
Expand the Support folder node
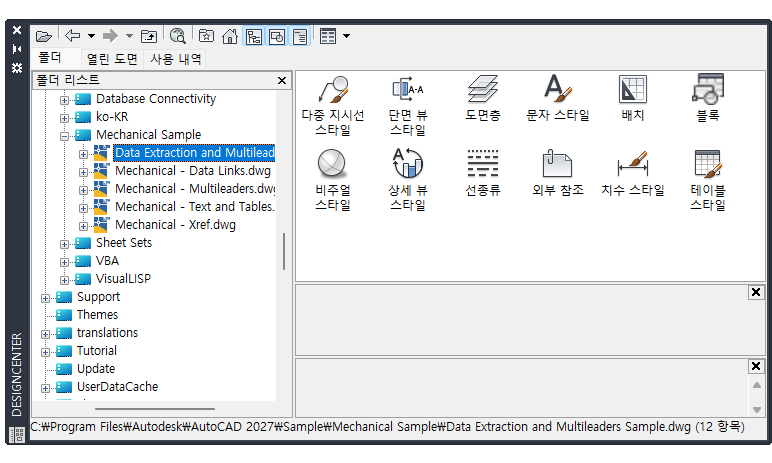pyautogui.click(x=45, y=298)
